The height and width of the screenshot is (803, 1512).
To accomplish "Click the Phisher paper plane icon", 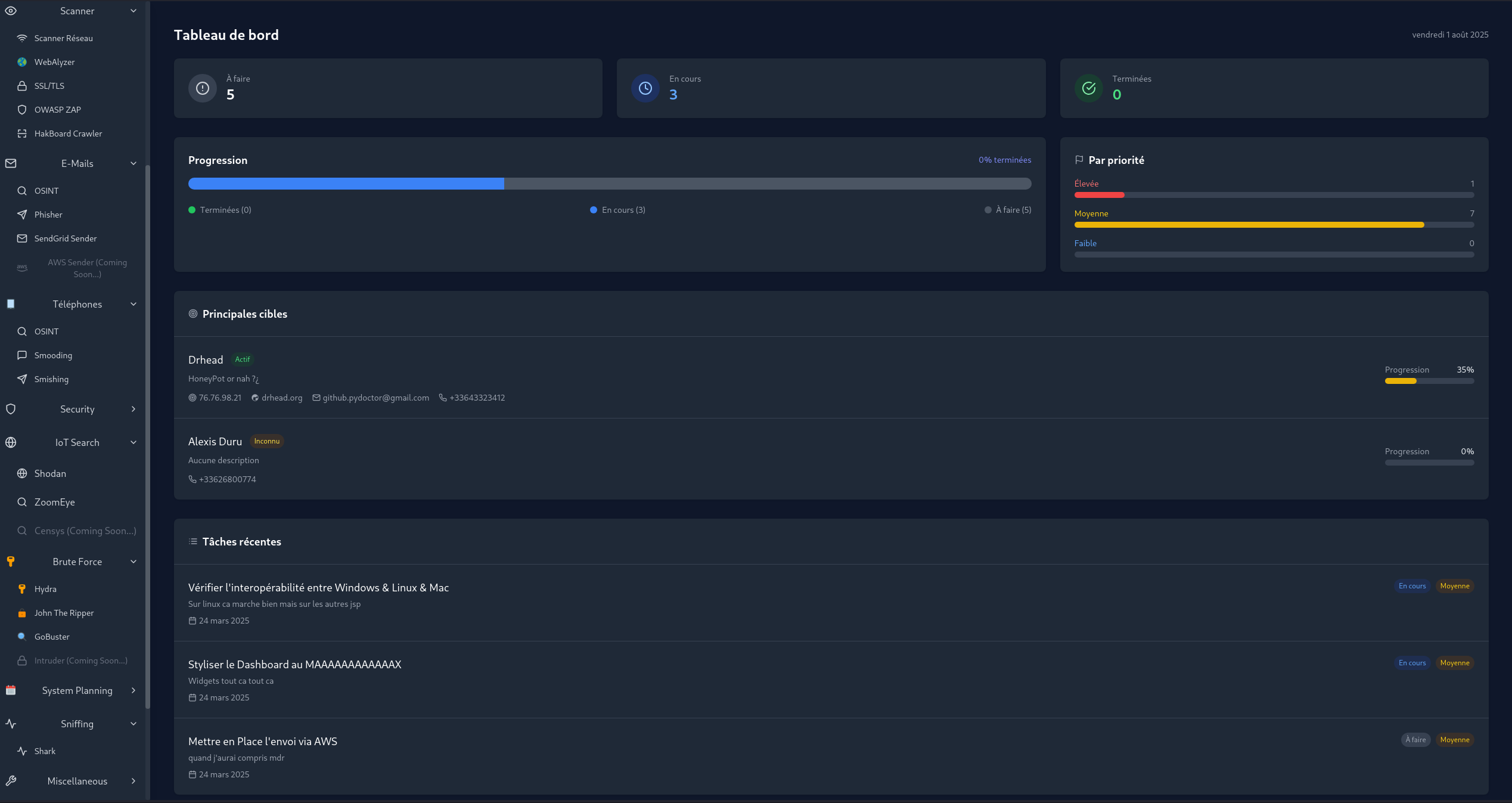I will click(22, 215).
